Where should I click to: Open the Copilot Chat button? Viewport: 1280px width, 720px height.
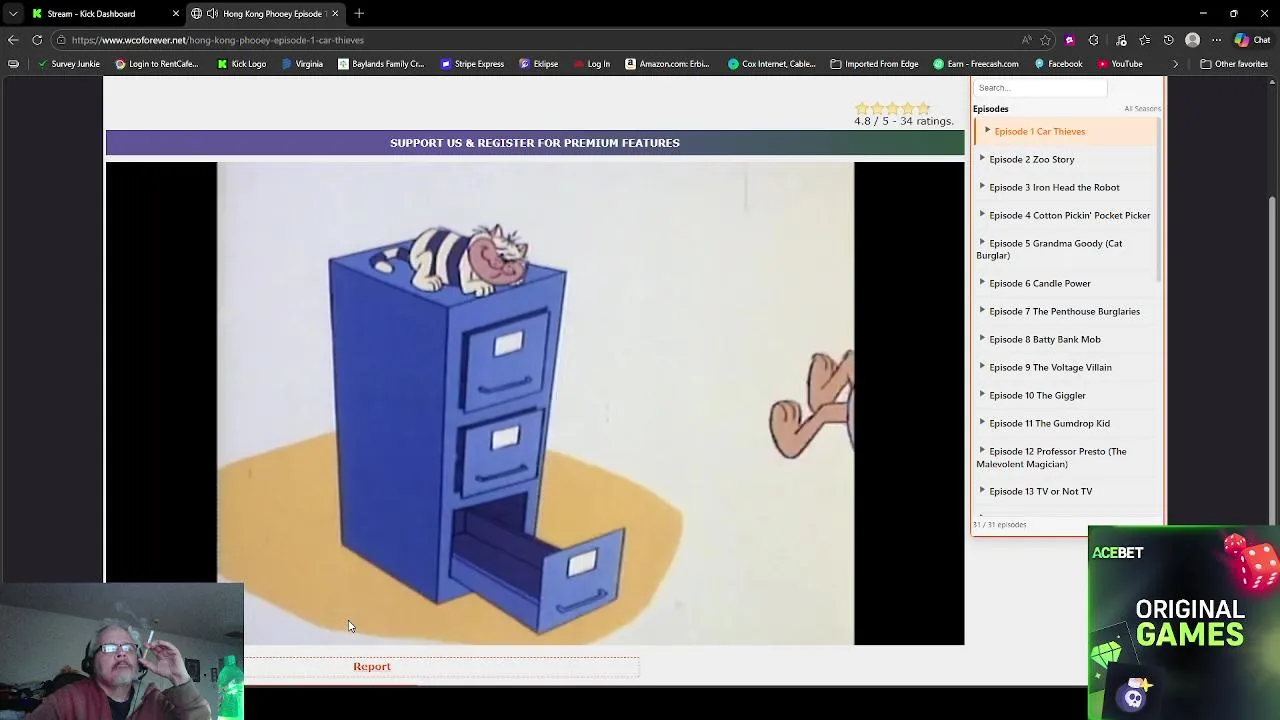pyautogui.click(x=1252, y=40)
